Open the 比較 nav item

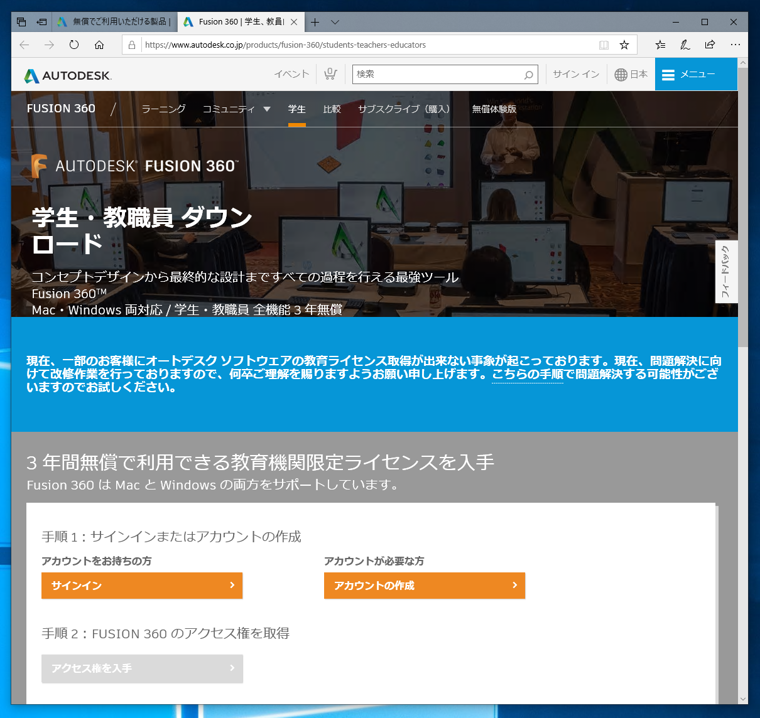click(x=332, y=109)
